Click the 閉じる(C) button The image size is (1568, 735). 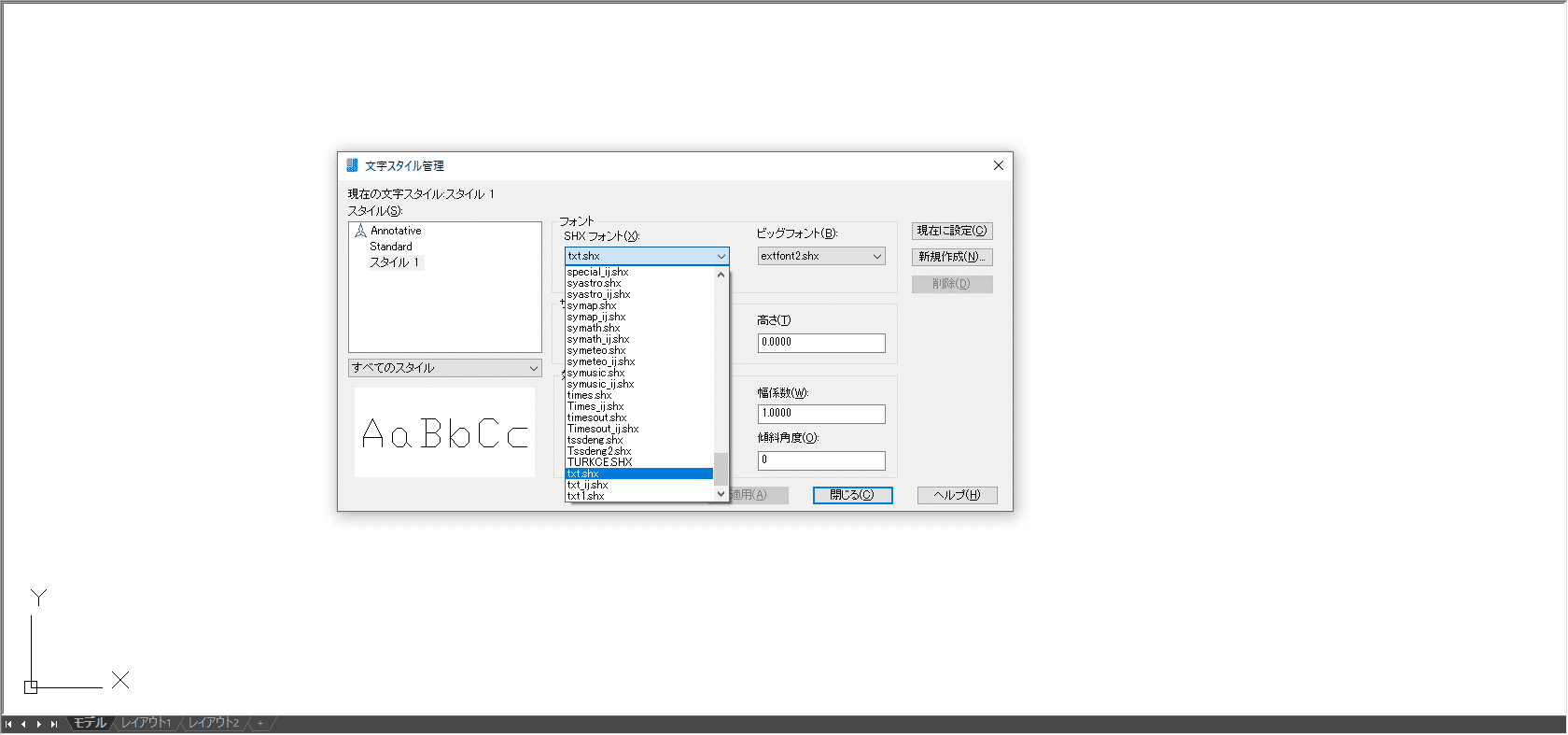[852, 495]
